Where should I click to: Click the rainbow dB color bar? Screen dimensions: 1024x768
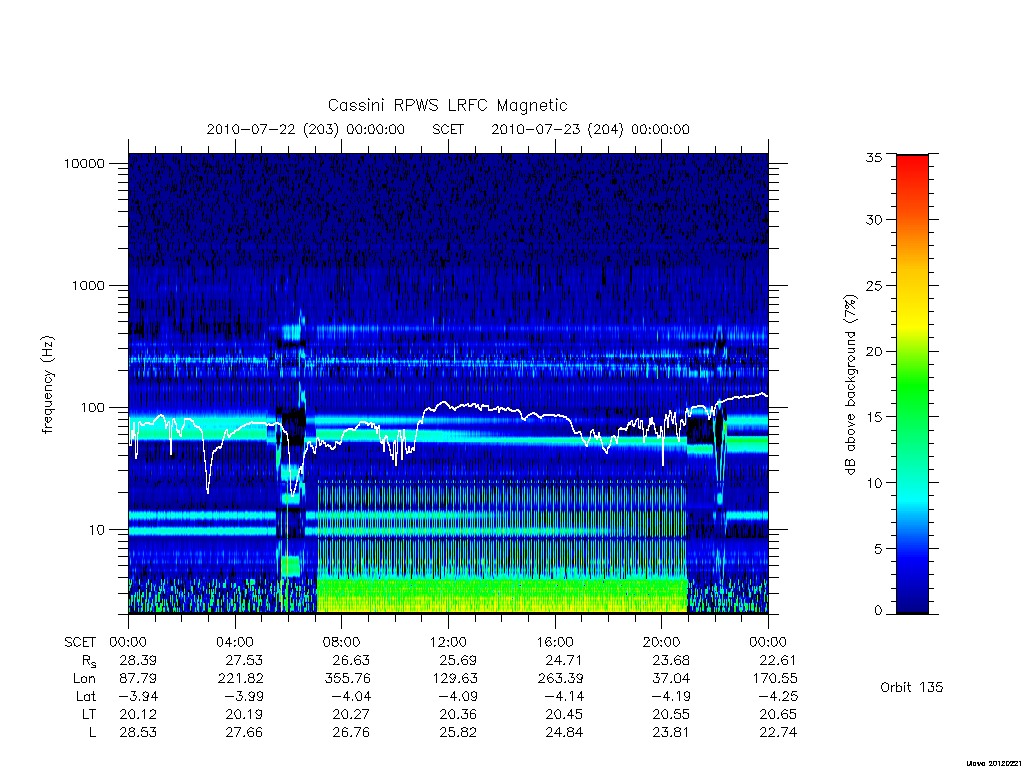click(912, 384)
